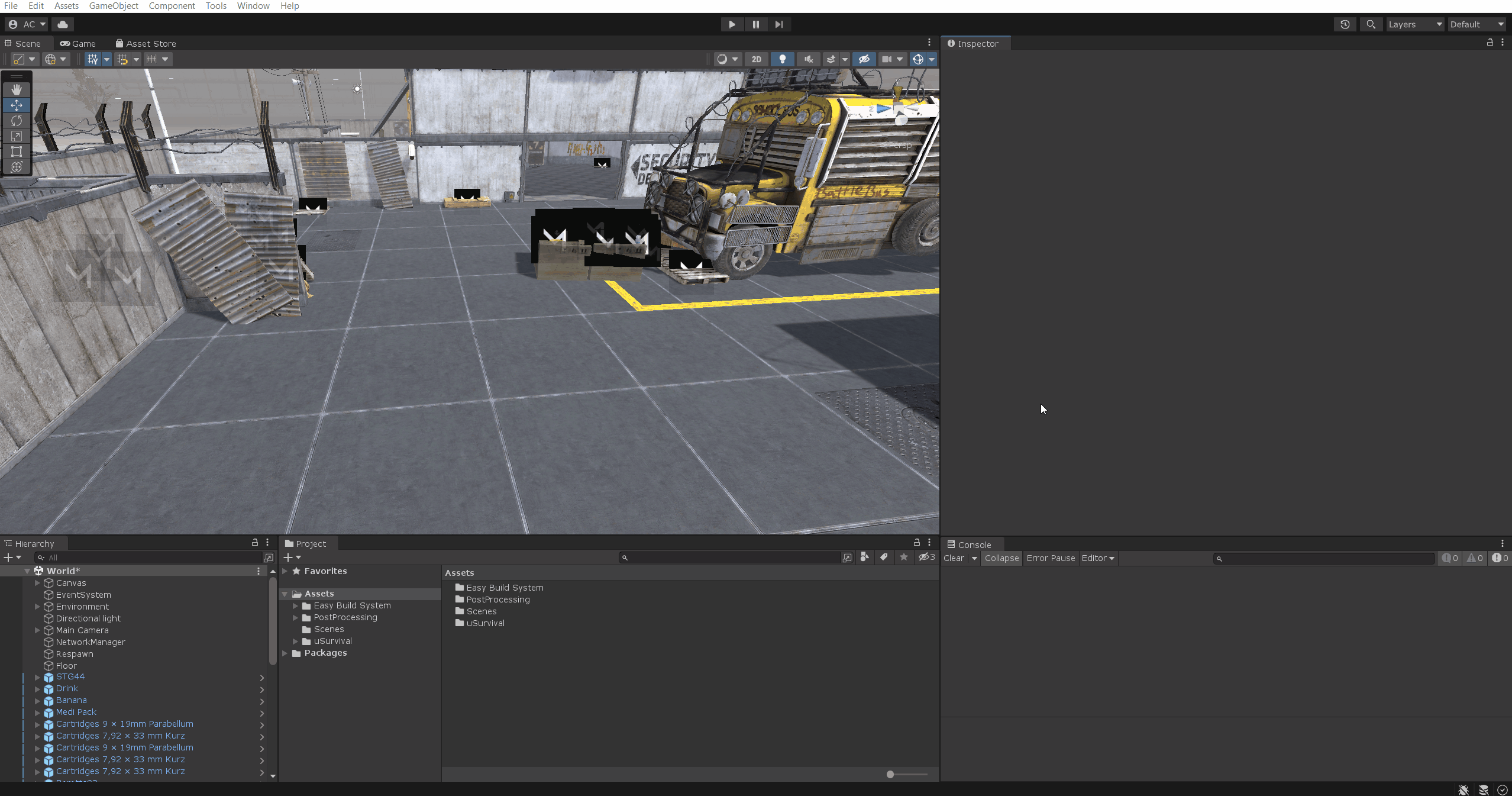Viewport: 1512px width, 796px height.
Task: Expand the uSurvival folder in tree
Action: coord(295,641)
